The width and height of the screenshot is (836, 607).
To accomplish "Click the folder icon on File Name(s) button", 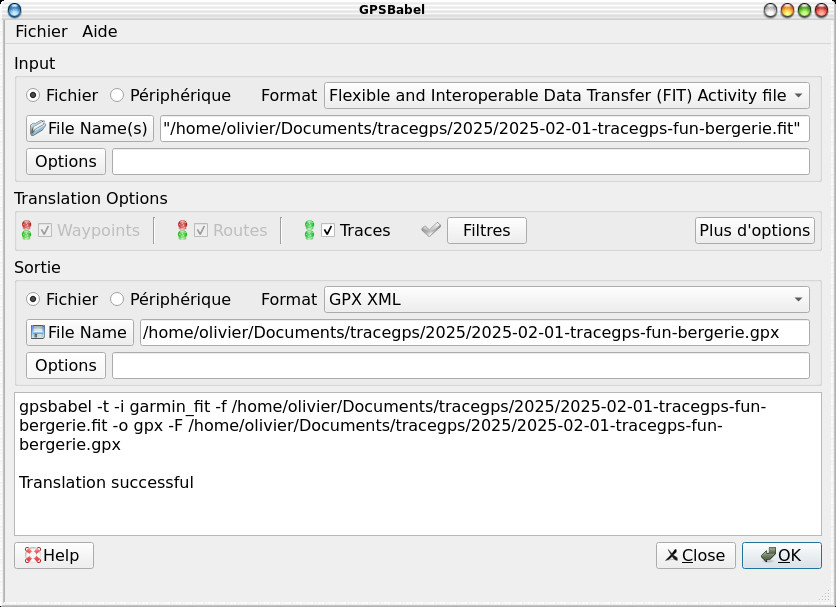I will [x=38, y=128].
